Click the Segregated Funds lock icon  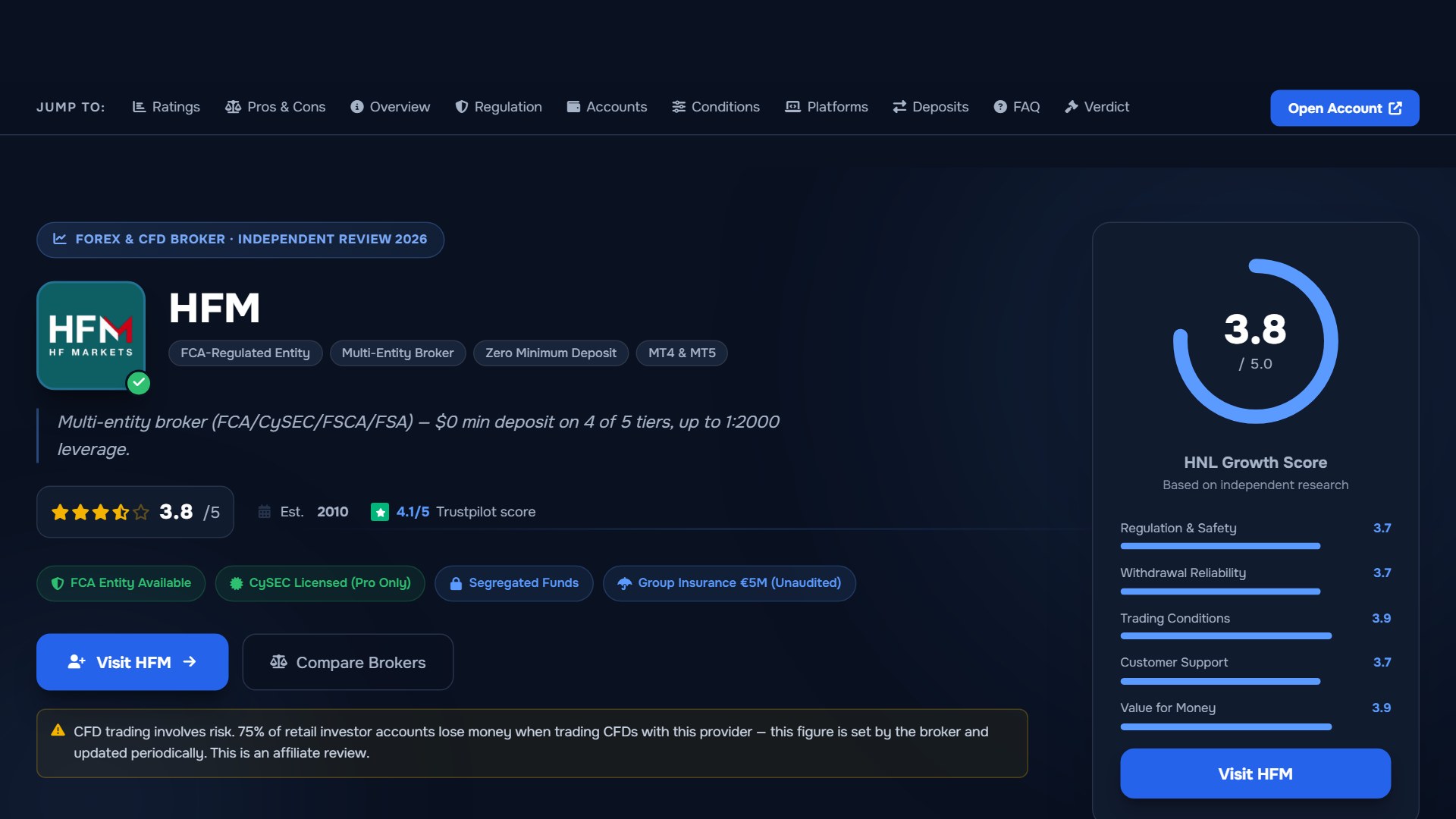[456, 583]
